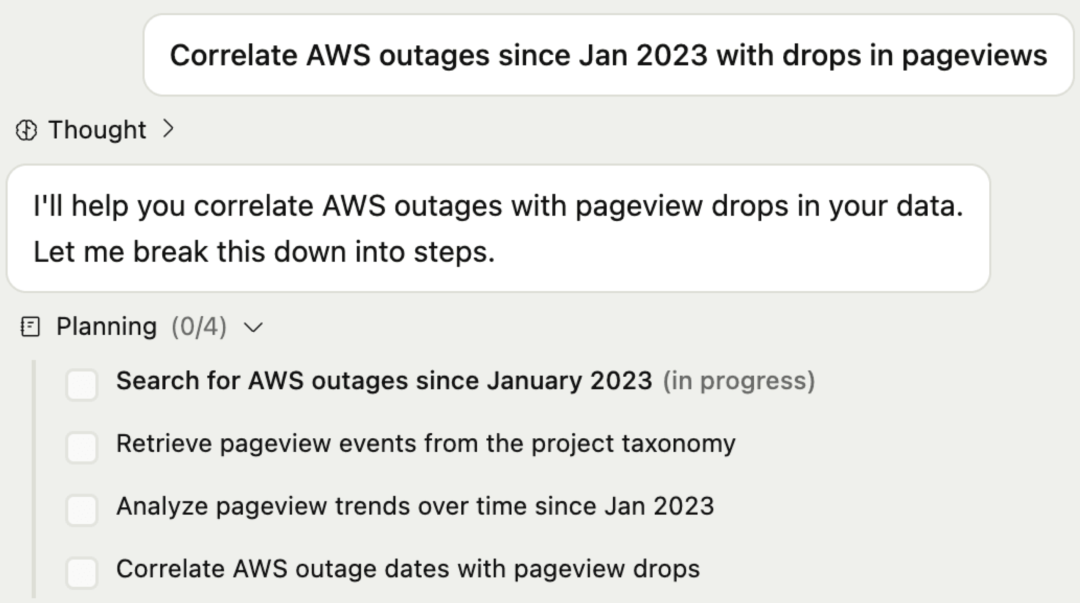
Task: Click the Thought brain icon
Action: point(27,130)
